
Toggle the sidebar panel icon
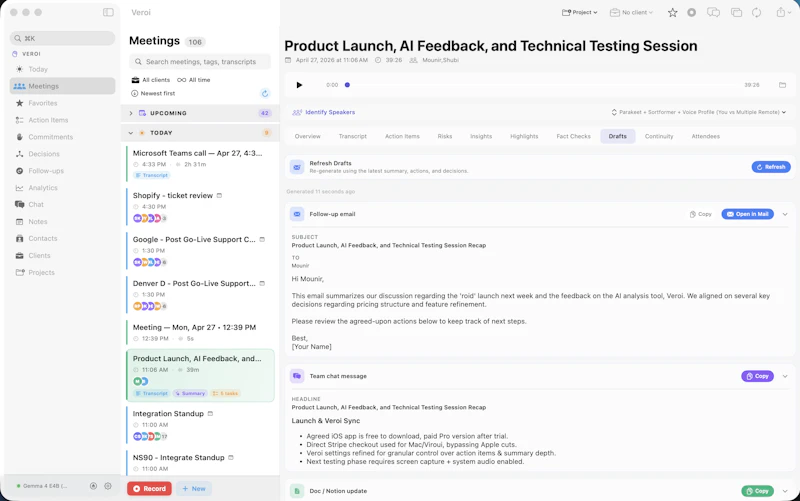[108, 12]
